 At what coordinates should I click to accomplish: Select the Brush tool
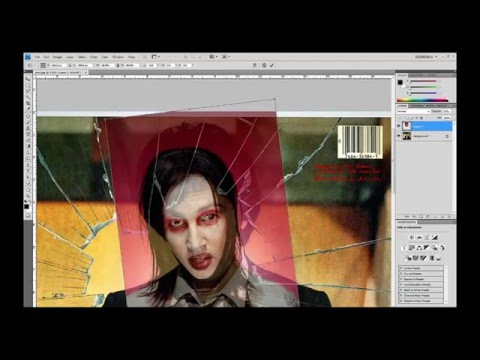[x=29, y=122]
